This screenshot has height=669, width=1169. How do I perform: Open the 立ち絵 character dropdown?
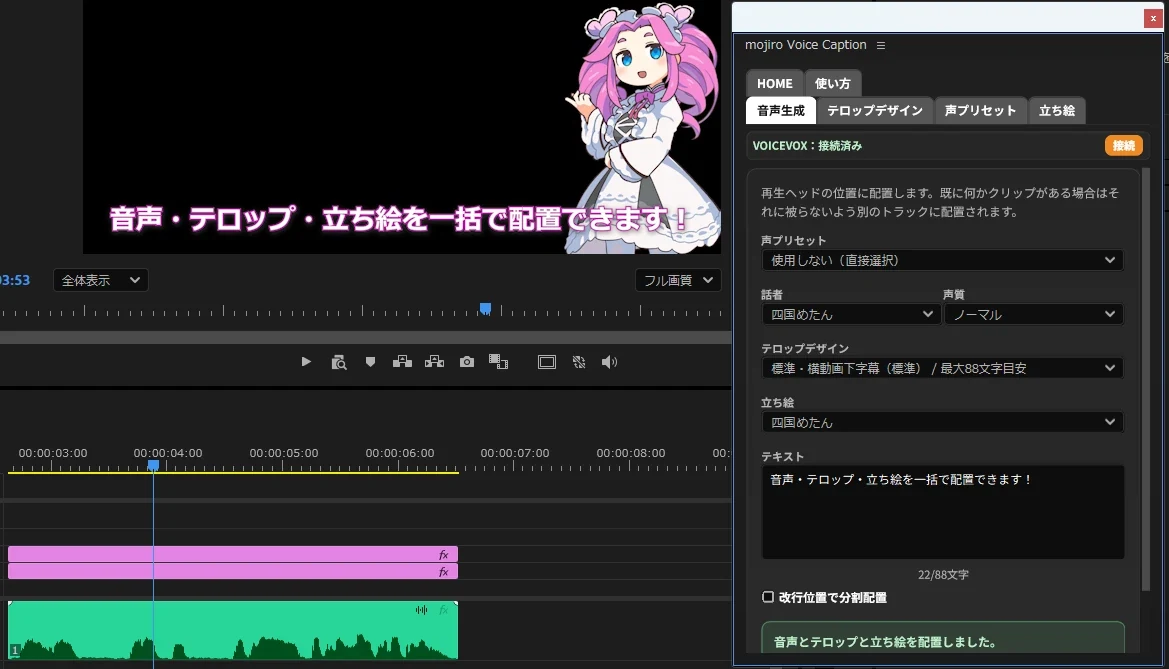(x=942, y=421)
